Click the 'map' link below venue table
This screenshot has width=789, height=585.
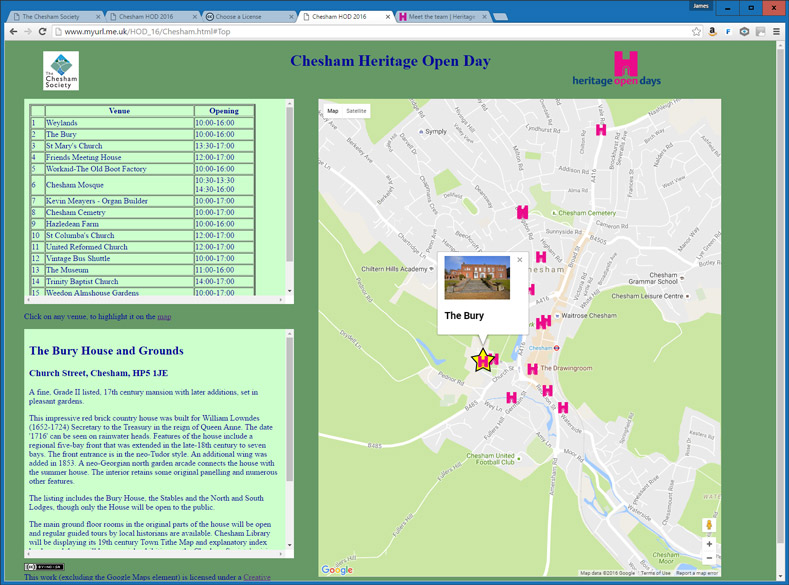[x=164, y=316]
